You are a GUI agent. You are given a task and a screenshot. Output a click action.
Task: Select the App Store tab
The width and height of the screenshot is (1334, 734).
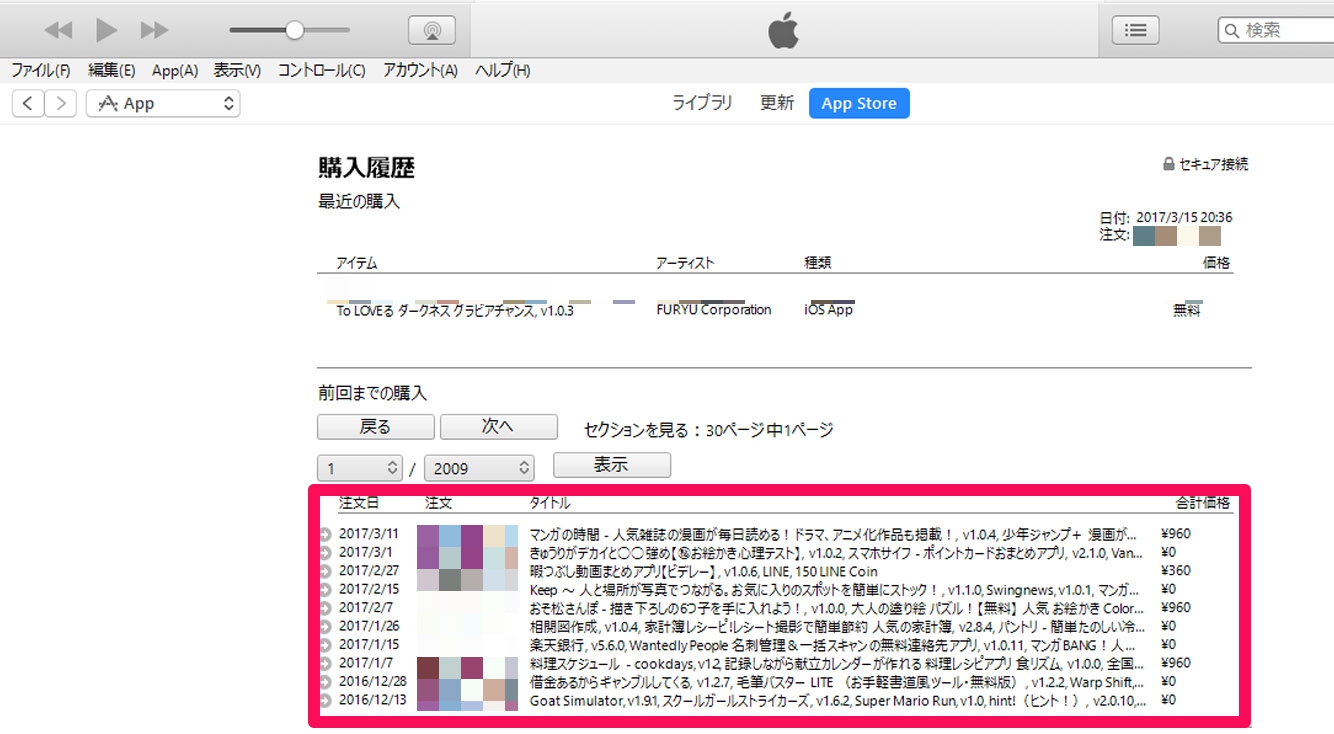(x=859, y=103)
